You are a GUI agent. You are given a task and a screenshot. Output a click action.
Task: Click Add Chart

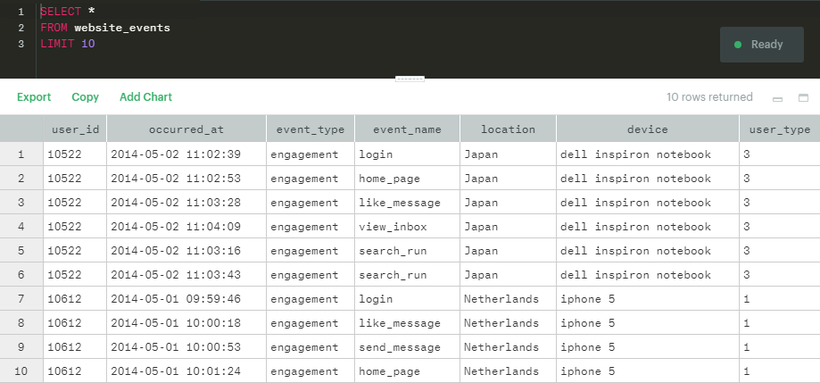(x=145, y=97)
